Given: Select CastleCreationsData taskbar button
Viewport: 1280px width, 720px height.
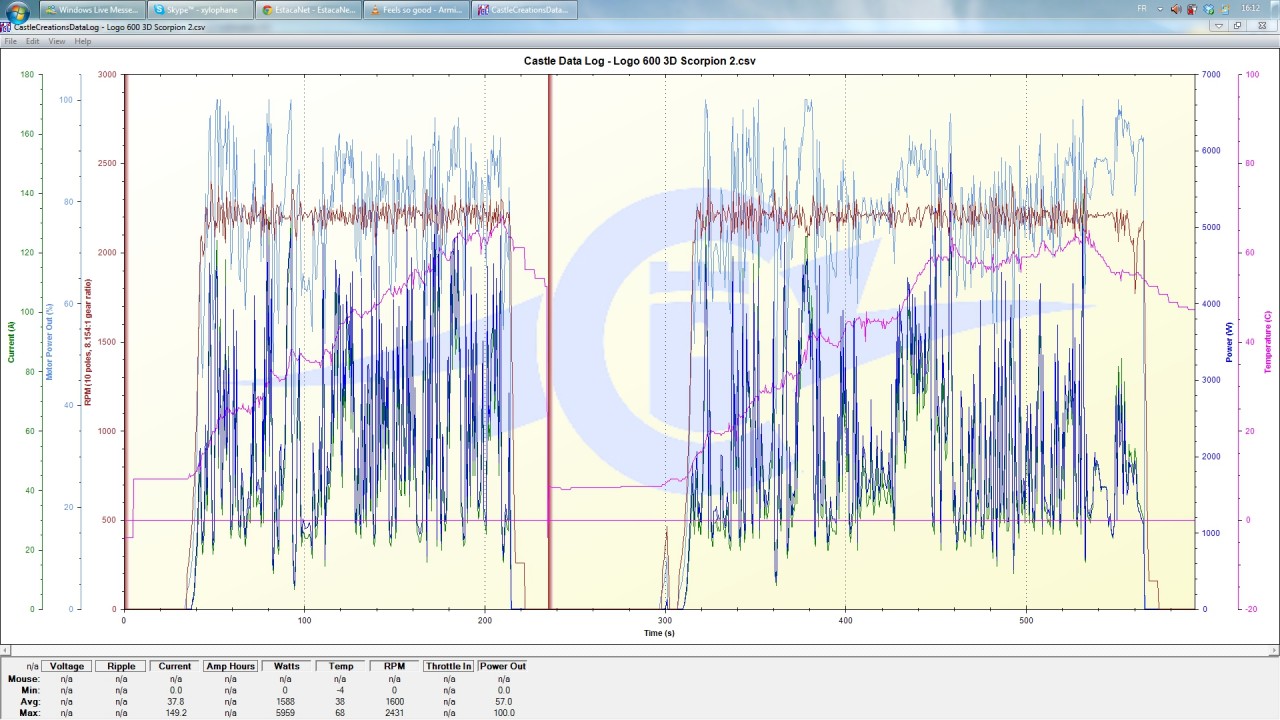Looking at the screenshot, I should click(x=523, y=10).
